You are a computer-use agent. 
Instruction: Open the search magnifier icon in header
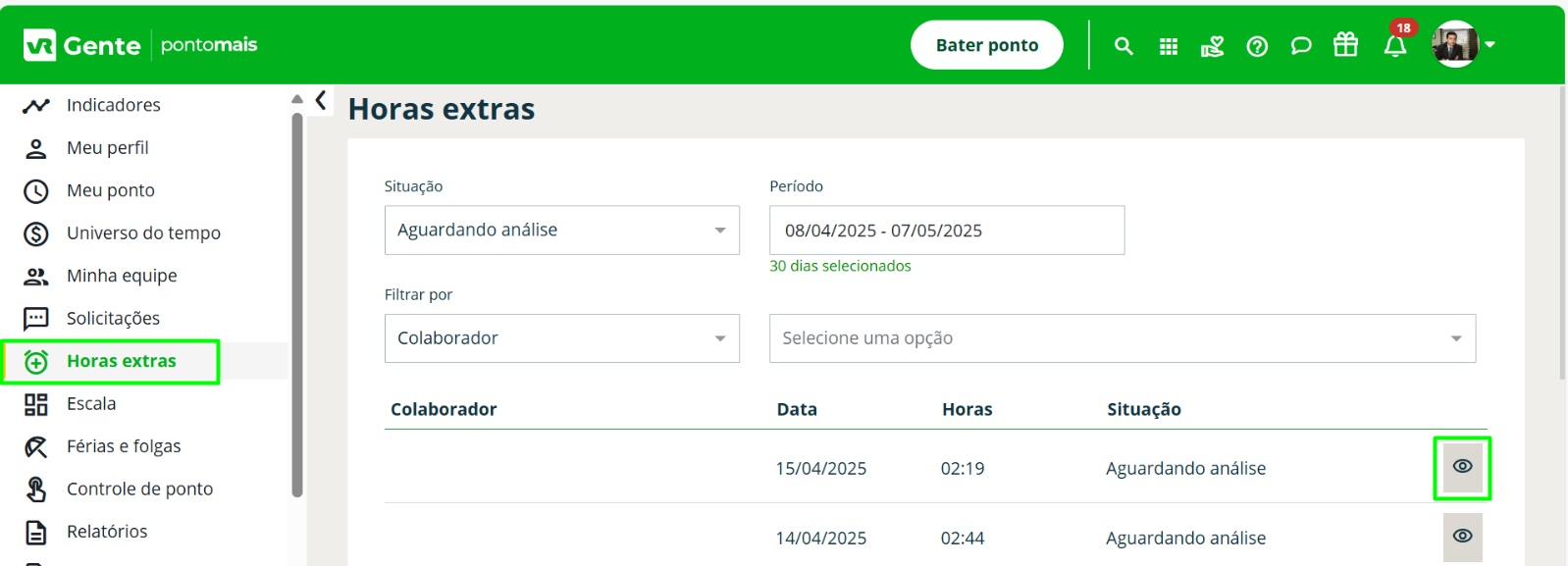(x=1124, y=46)
